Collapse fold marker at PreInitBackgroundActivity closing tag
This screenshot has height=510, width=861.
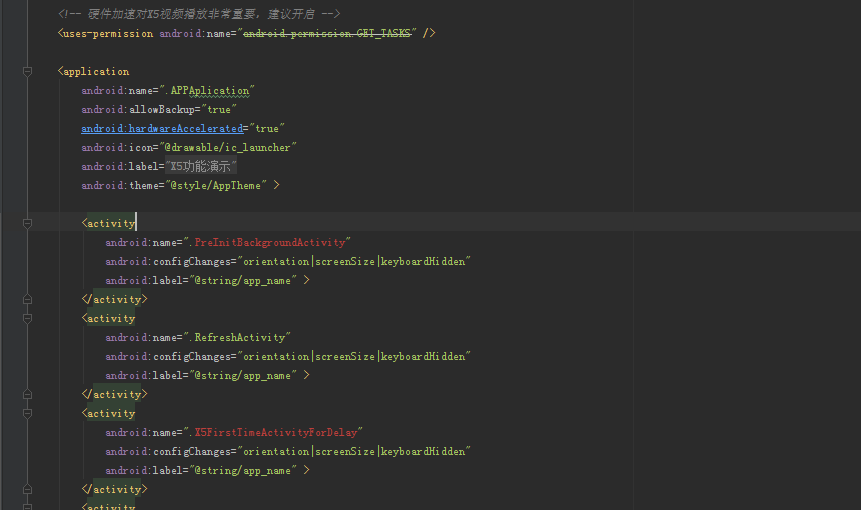27,299
